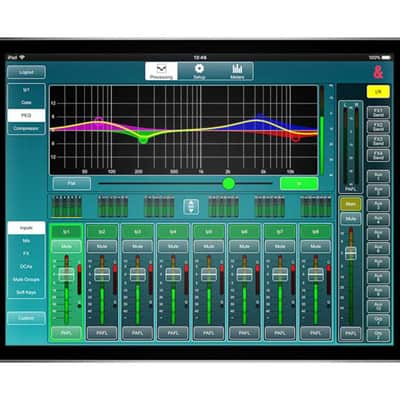Select the PEQ processing tab

point(26,115)
